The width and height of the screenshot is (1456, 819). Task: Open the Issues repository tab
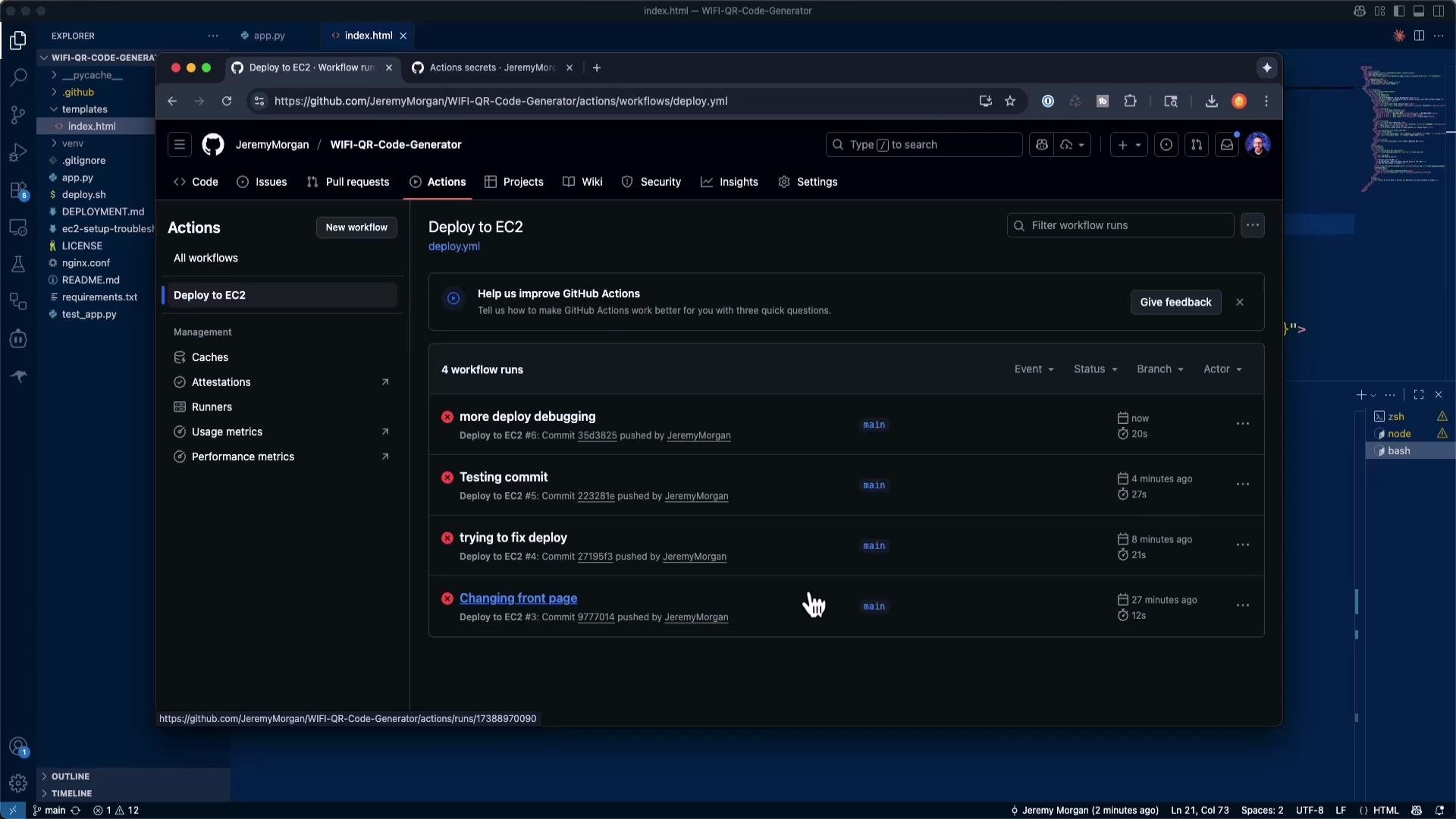coord(262,182)
